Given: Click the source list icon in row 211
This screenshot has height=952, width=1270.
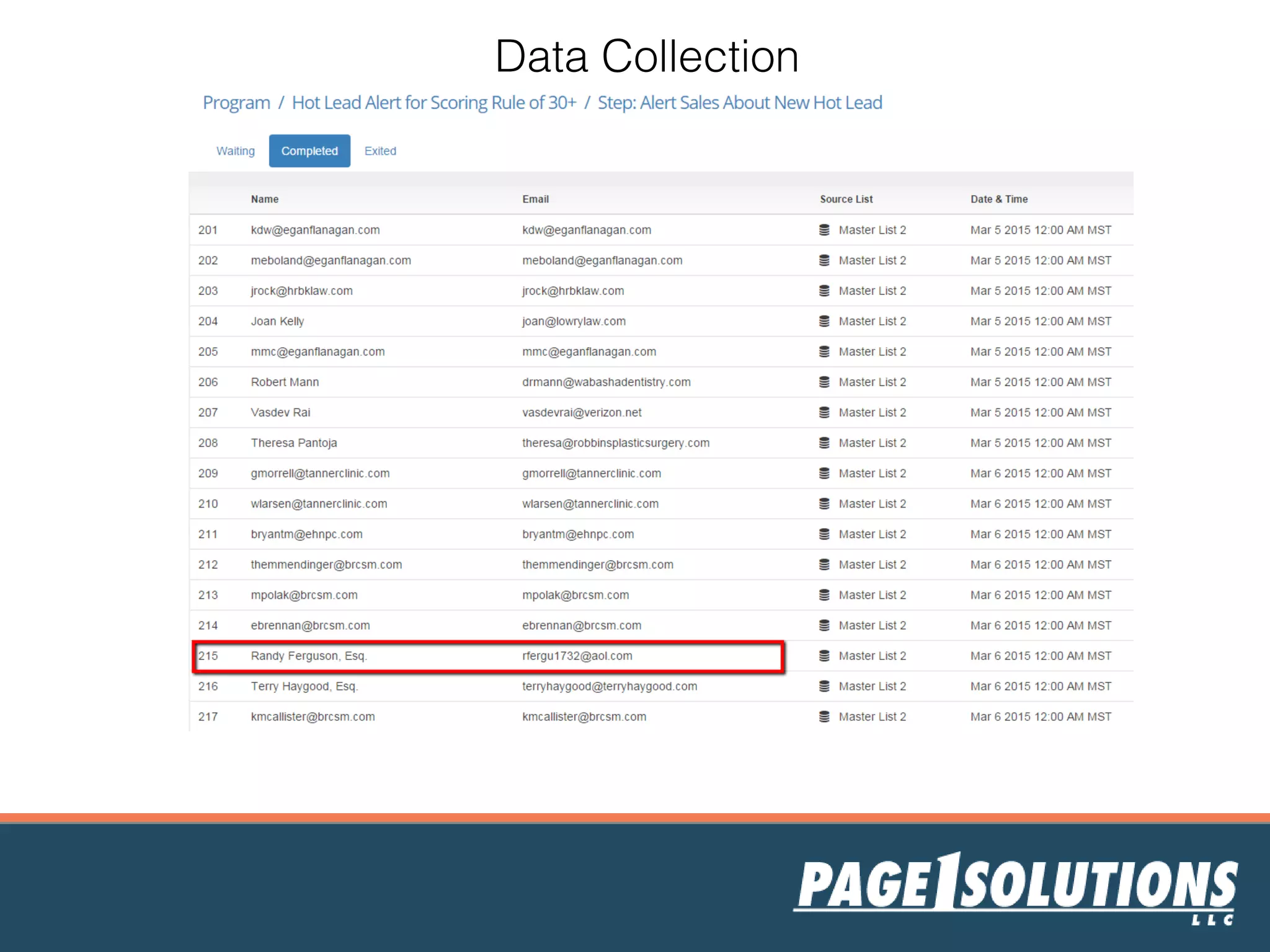Looking at the screenshot, I should (824, 534).
